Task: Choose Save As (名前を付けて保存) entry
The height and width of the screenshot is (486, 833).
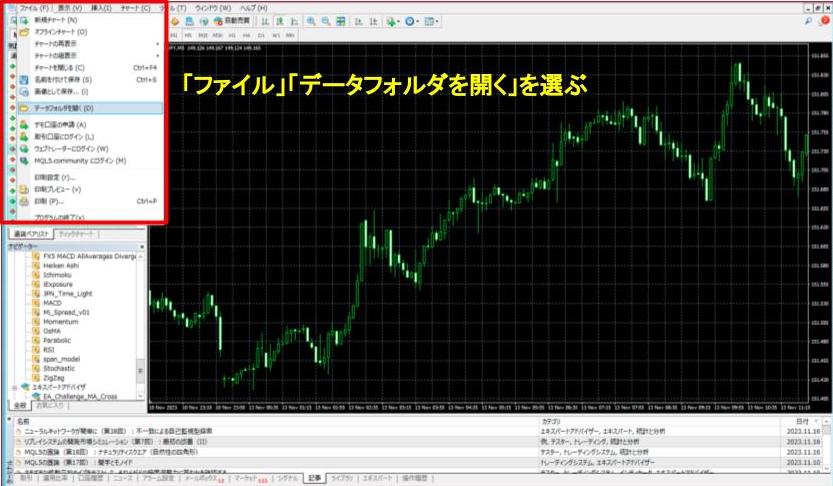Action: pos(89,79)
